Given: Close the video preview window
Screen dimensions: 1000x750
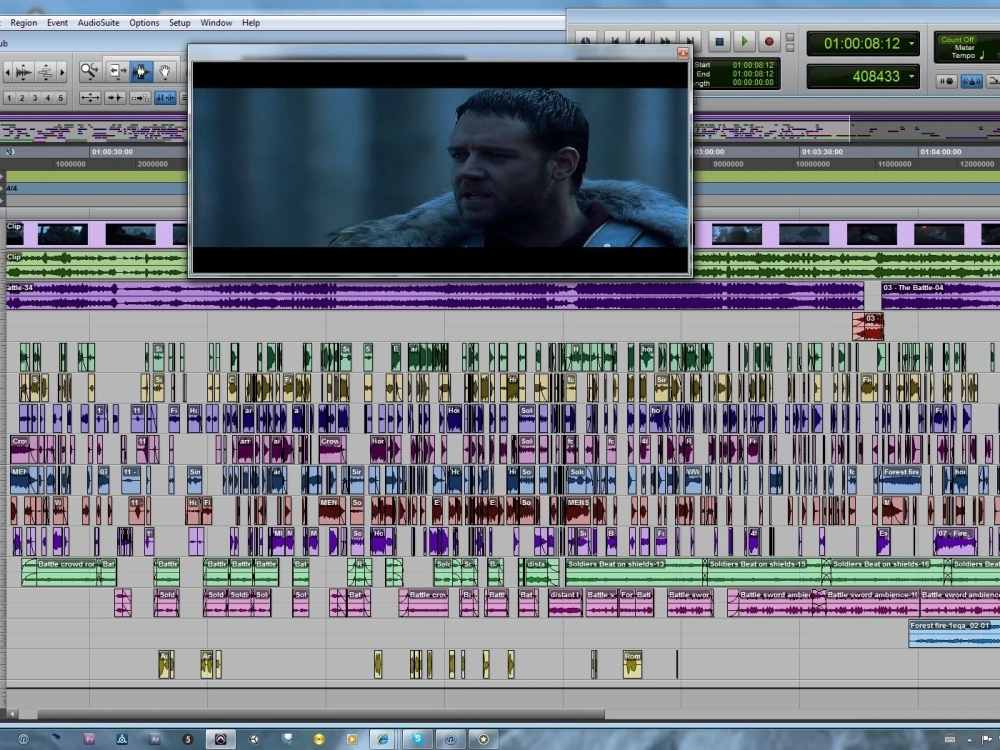Looking at the screenshot, I should [682, 53].
